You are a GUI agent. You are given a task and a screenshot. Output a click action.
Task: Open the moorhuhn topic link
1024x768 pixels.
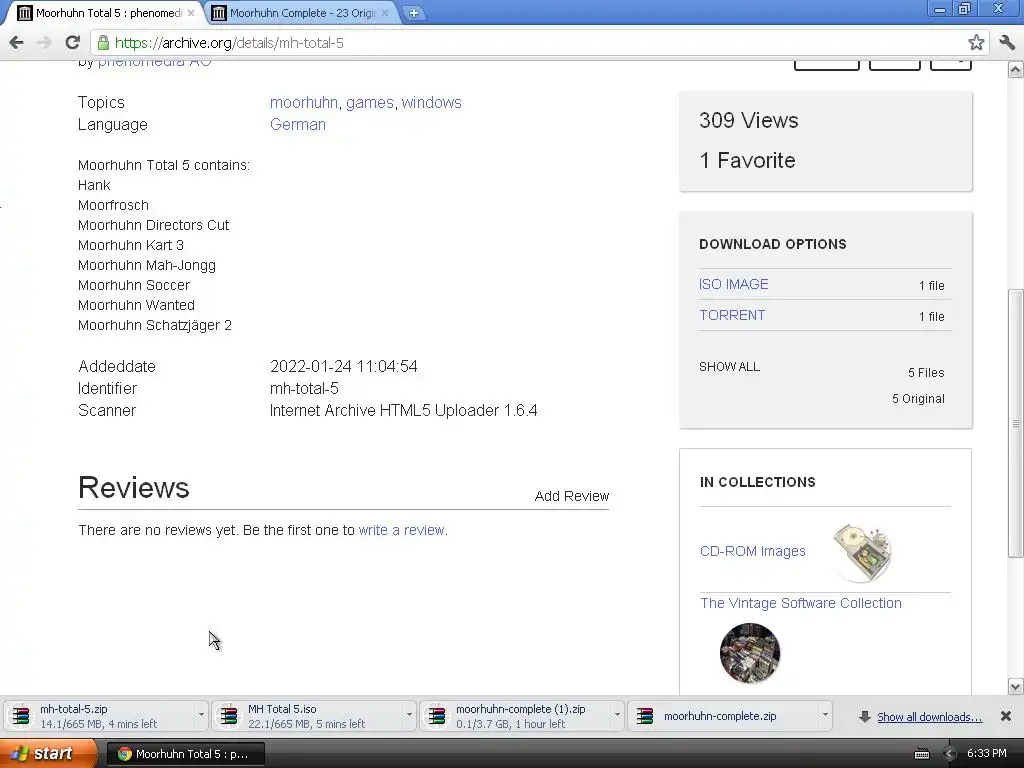pos(304,103)
